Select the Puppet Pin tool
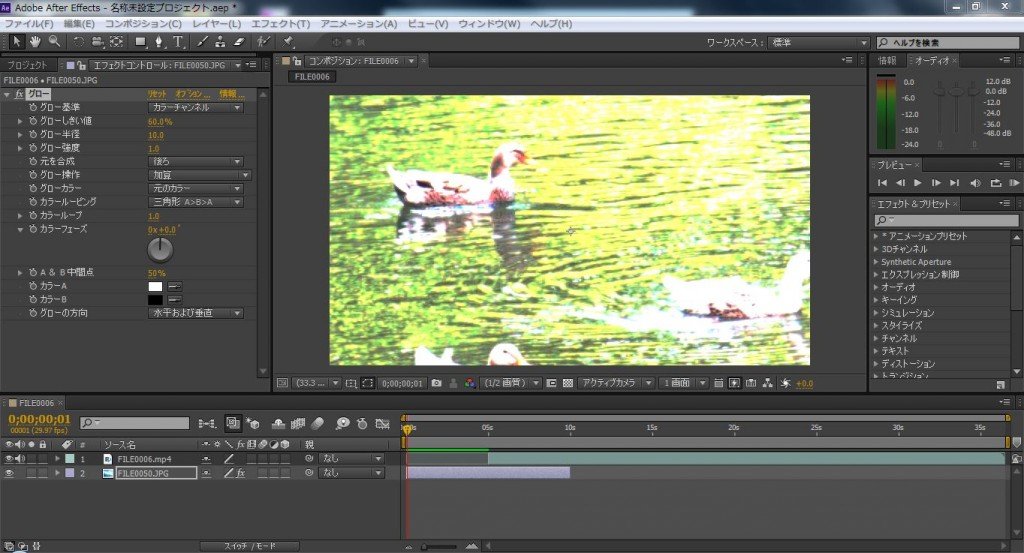1024x553 pixels. tap(287, 42)
